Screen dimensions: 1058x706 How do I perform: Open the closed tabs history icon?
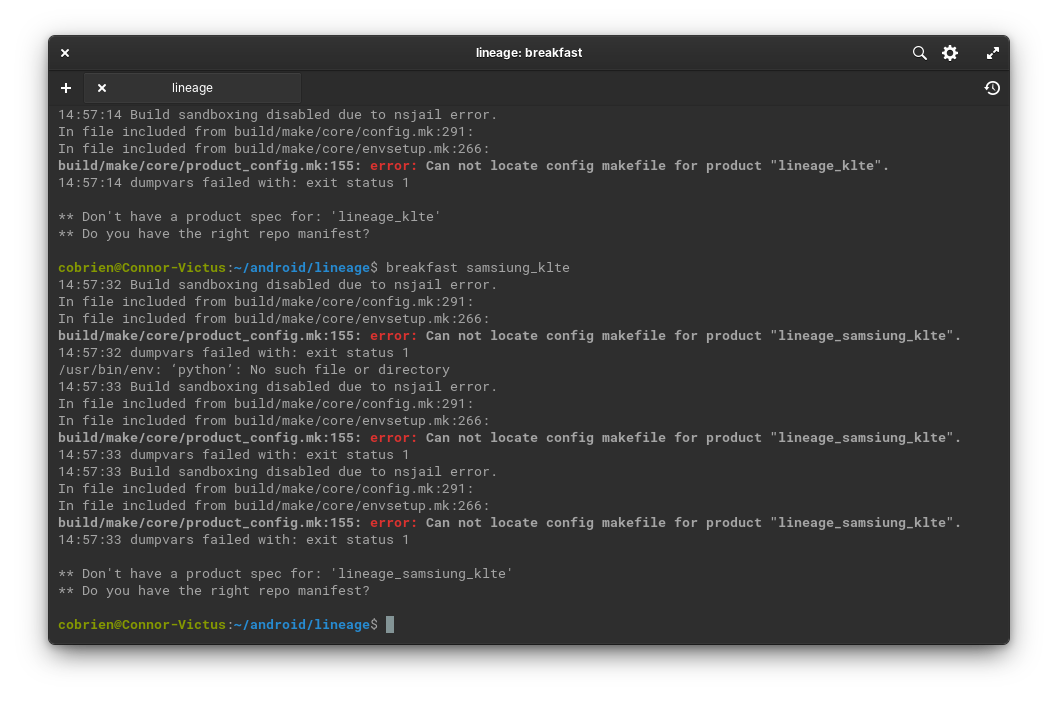[x=991, y=88]
